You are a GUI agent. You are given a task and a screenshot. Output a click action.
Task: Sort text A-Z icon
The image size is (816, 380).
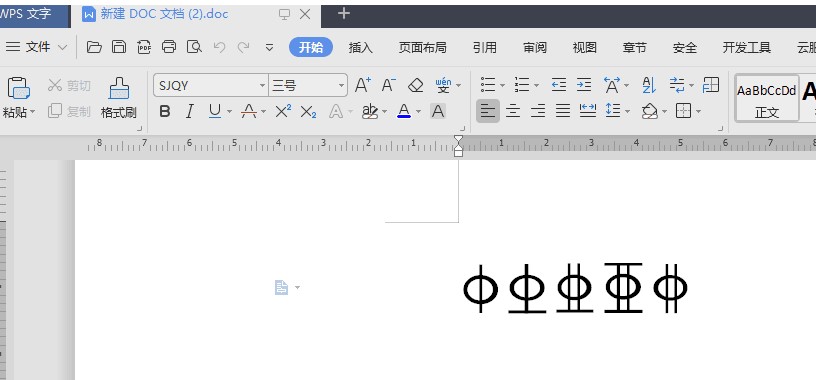649,84
